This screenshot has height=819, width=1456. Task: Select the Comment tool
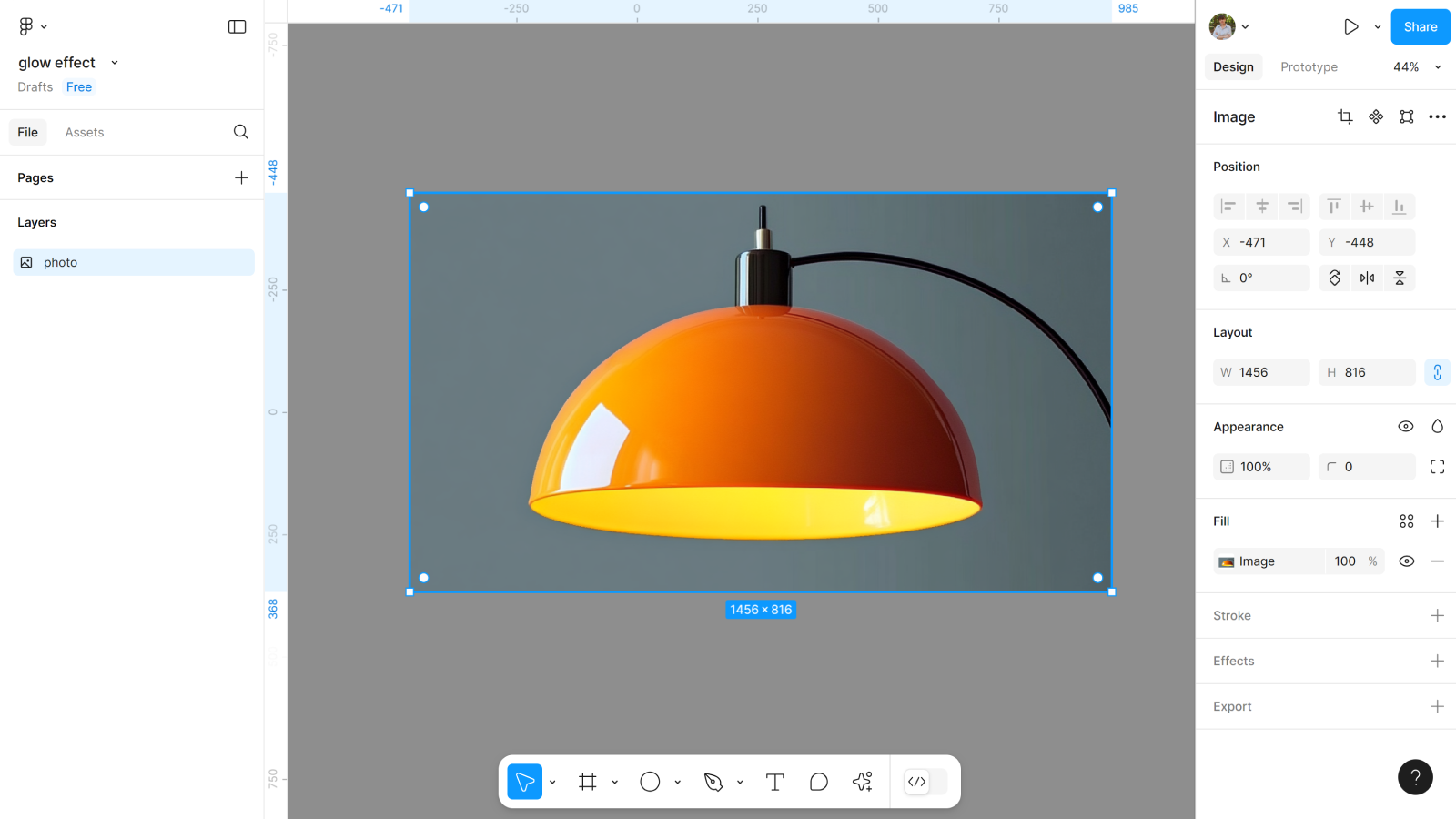click(x=818, y=782)
